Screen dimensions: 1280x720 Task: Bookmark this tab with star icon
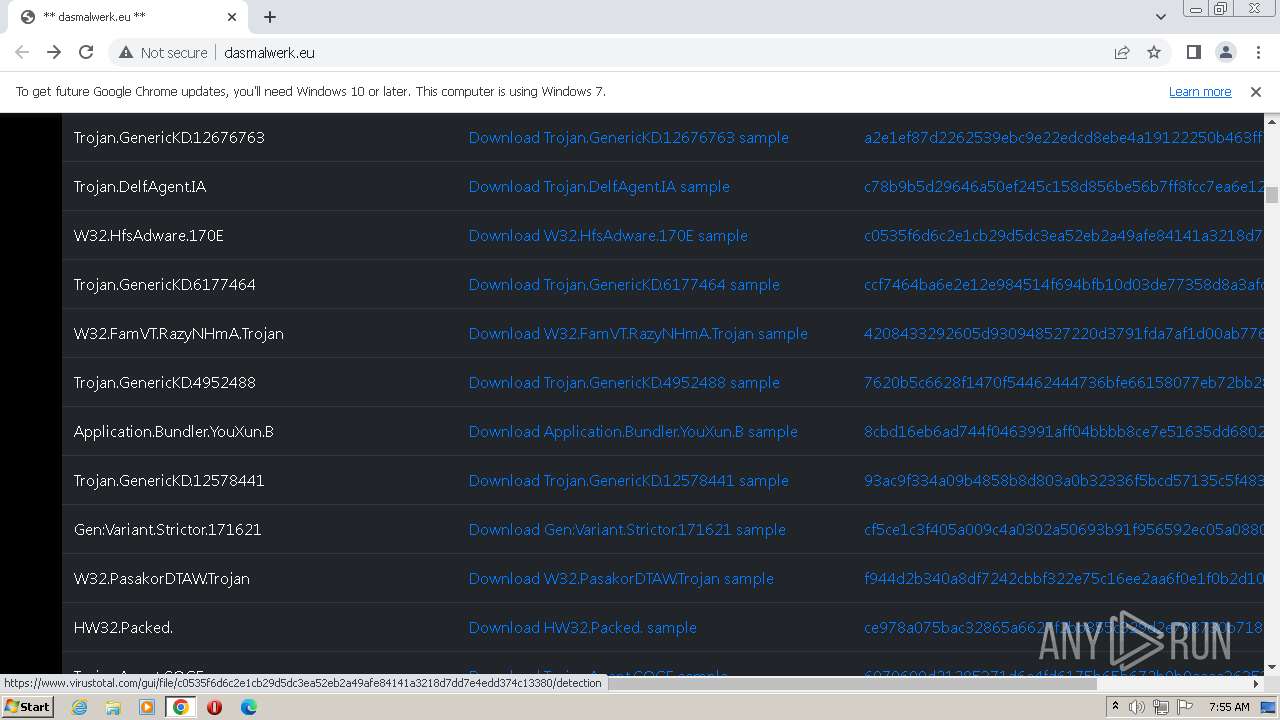tap(1154, 52)
